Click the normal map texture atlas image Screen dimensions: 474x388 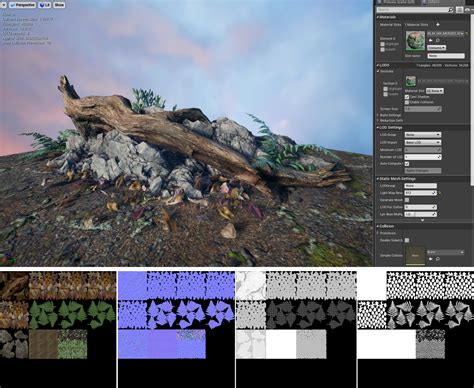[176, 330]
